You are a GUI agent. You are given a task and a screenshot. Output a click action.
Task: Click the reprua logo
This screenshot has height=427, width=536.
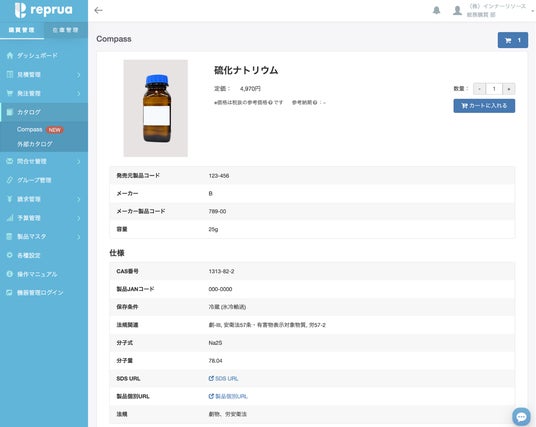coord(44,10)
